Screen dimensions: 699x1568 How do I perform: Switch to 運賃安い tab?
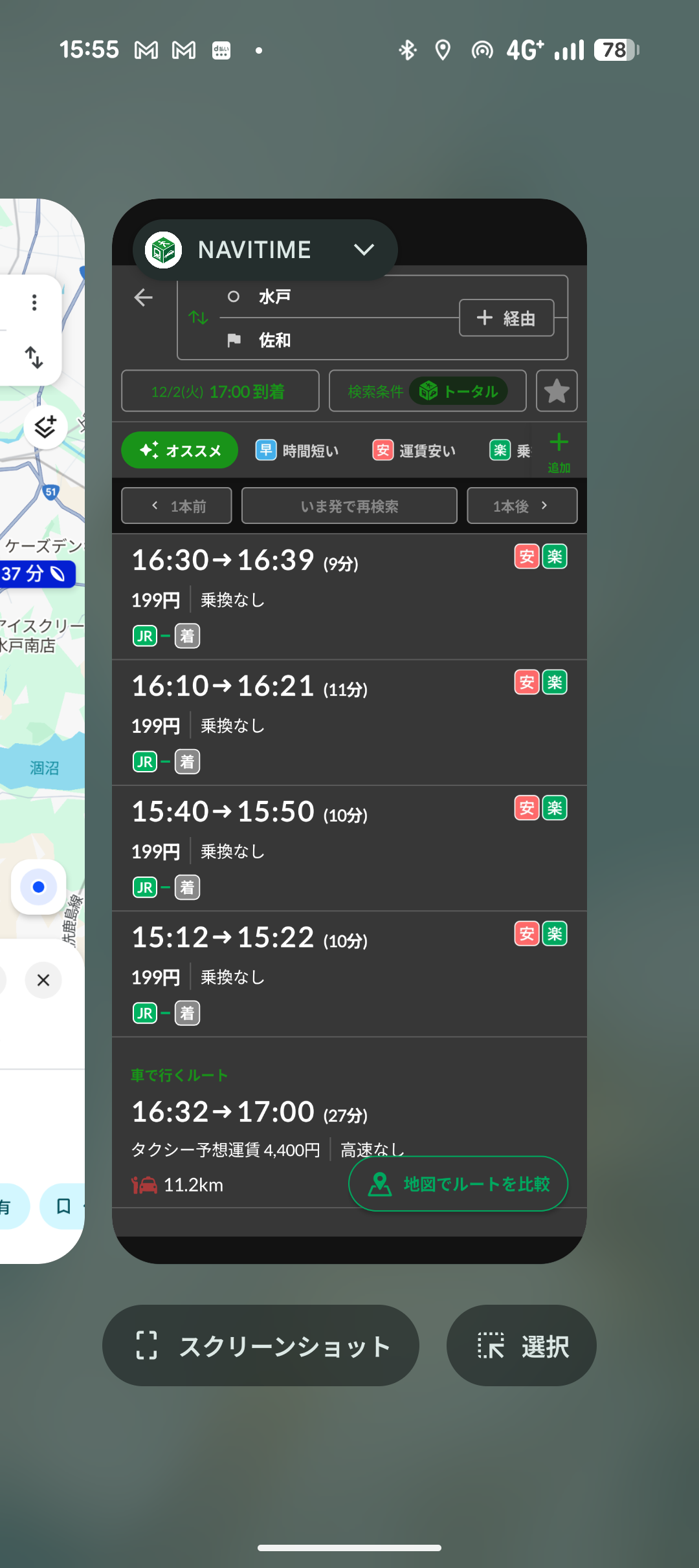click(414, 450)
